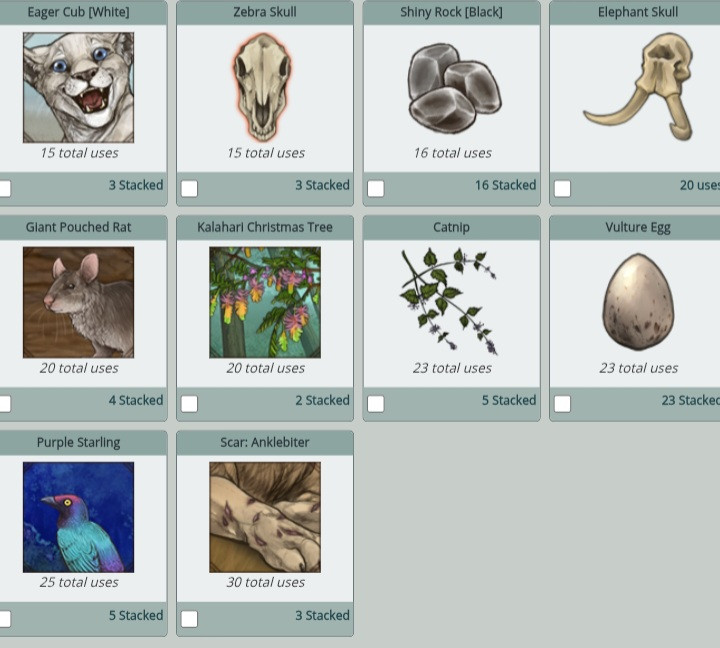Open the Kalahari Christmas Tree picture

point(265,302)
